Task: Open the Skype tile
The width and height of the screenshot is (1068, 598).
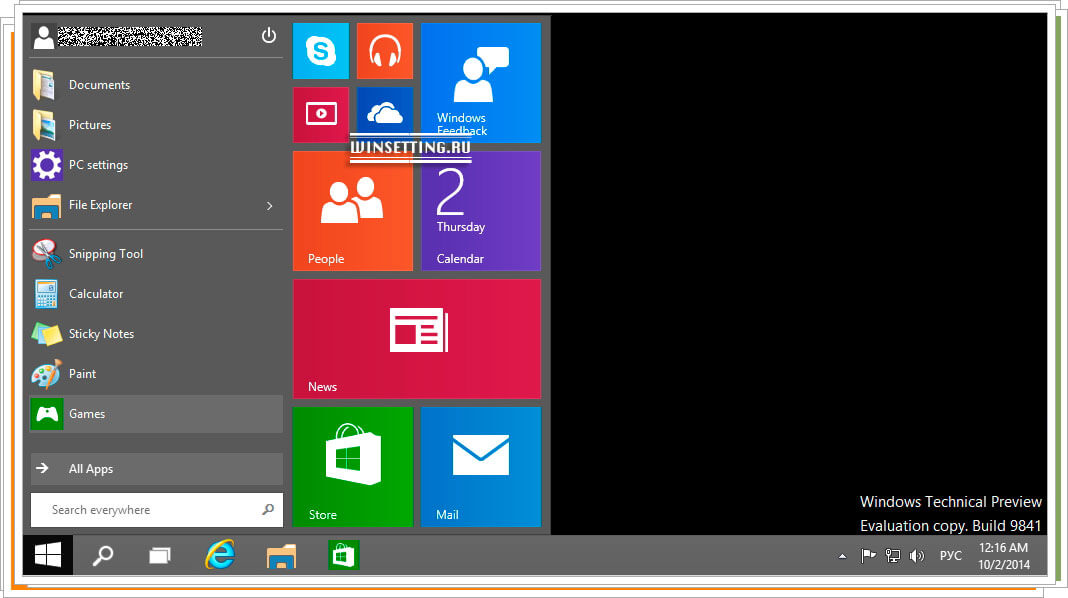Action: tap(320, 50)
